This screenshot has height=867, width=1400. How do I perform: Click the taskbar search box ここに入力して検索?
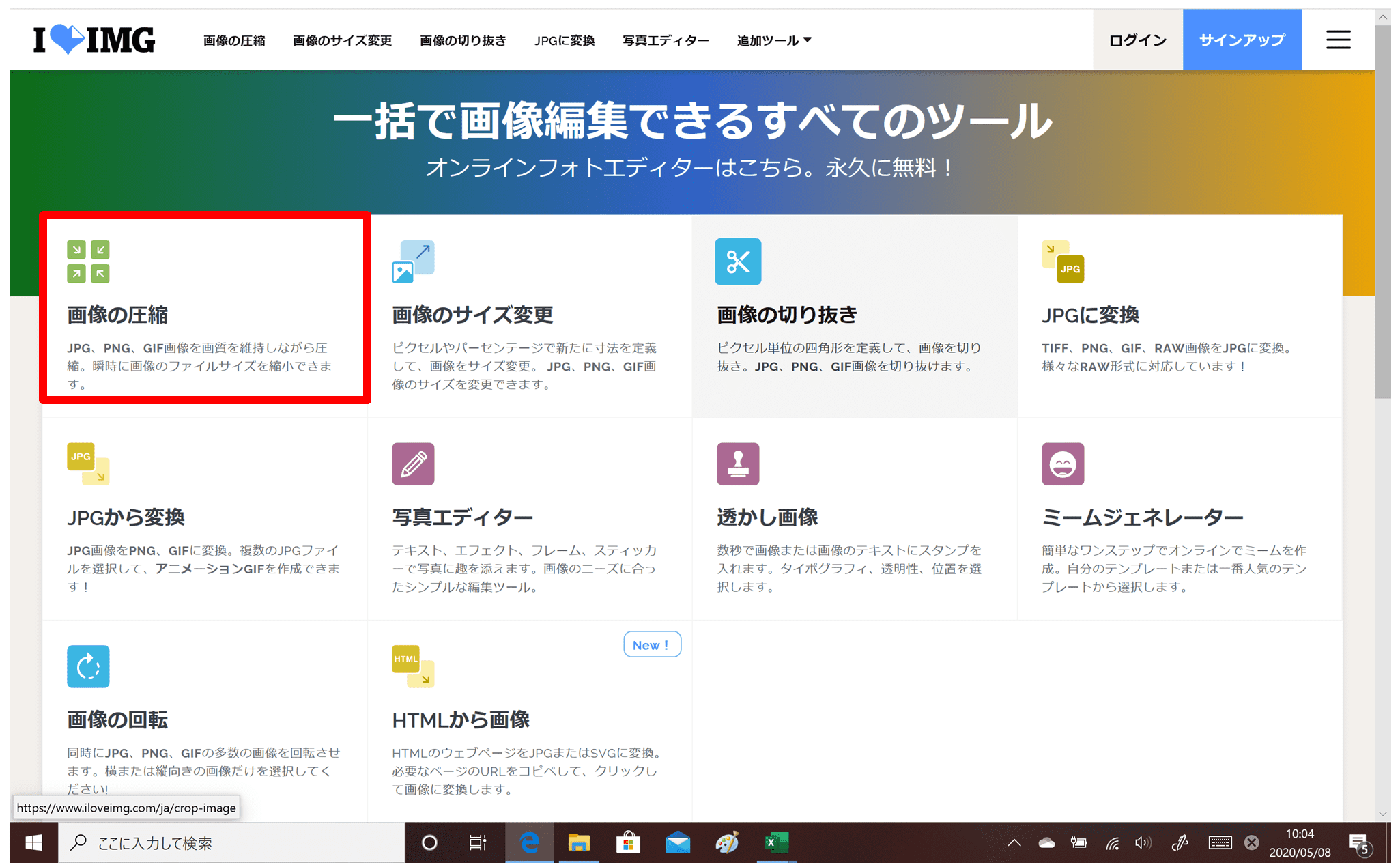[232, 843]
